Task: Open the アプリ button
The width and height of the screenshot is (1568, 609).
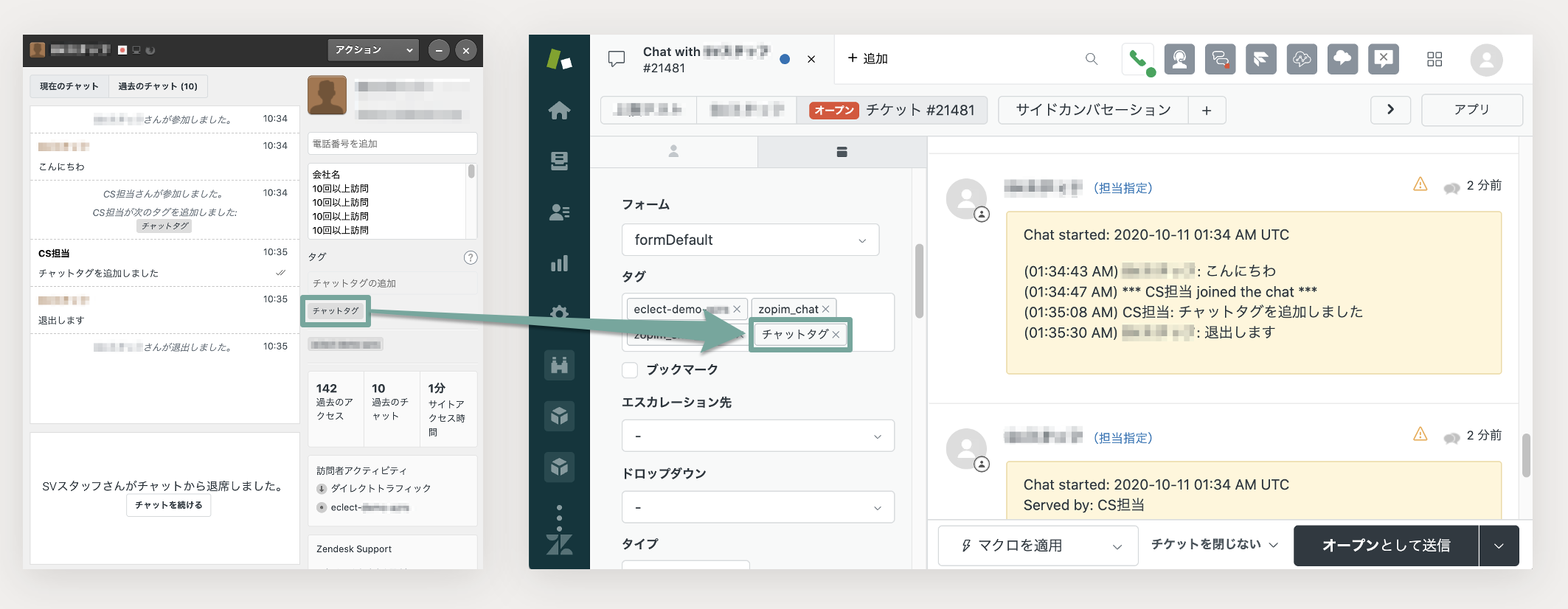Action: point(1471,110)
